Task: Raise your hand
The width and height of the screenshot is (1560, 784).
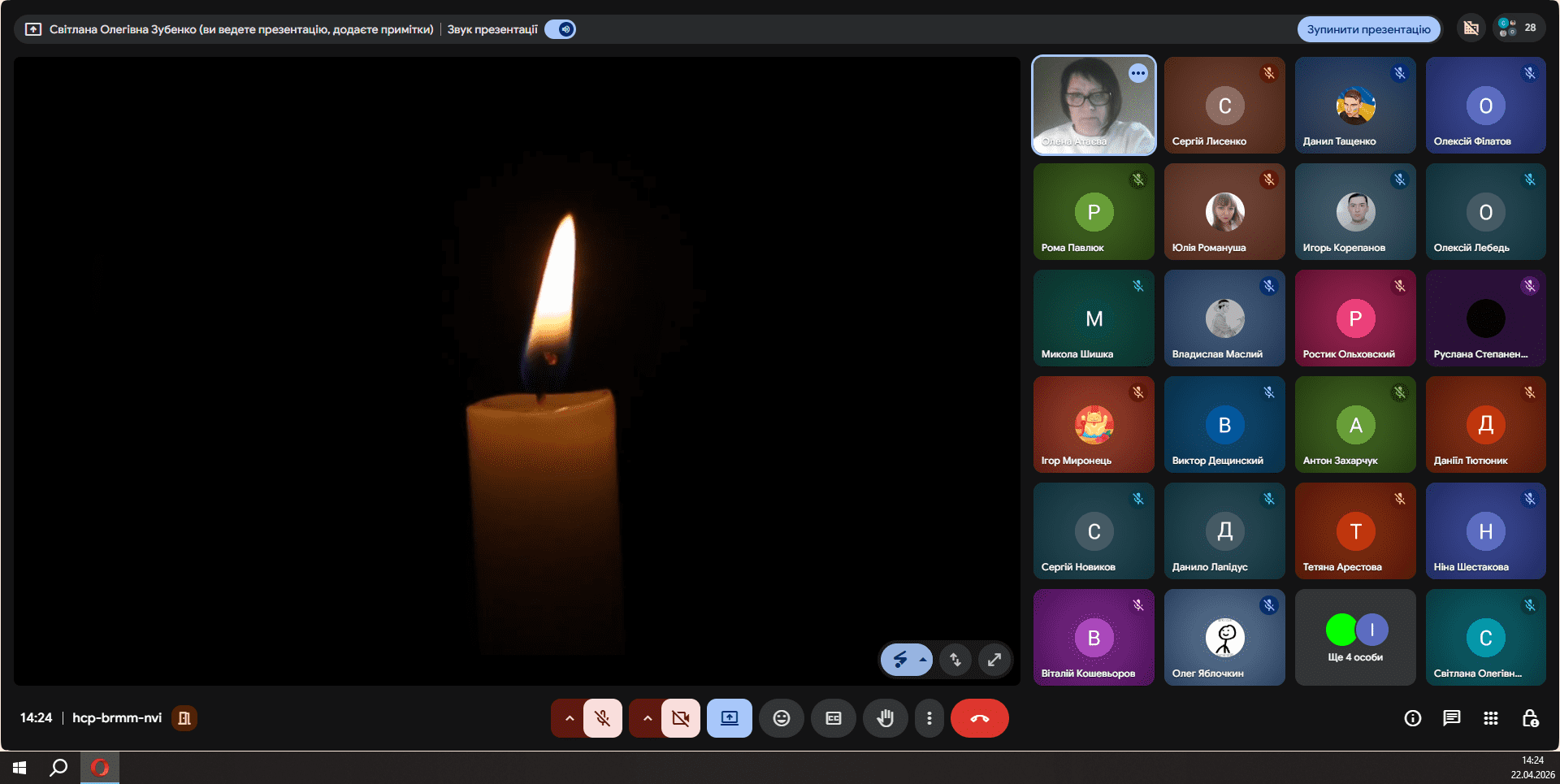Action: [x=885, y=718]
